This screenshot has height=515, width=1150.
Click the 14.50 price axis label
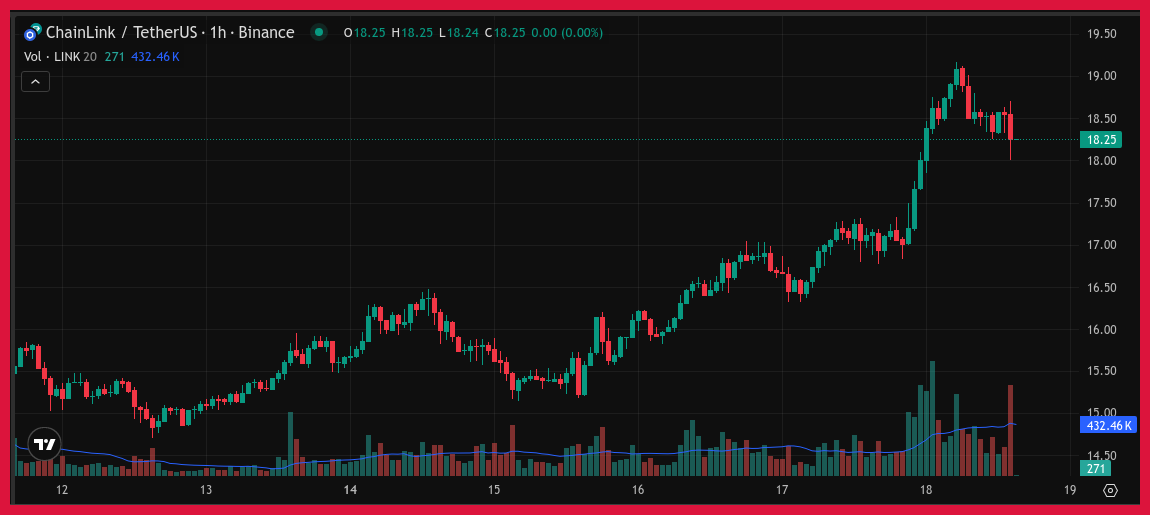[1101, 456]
